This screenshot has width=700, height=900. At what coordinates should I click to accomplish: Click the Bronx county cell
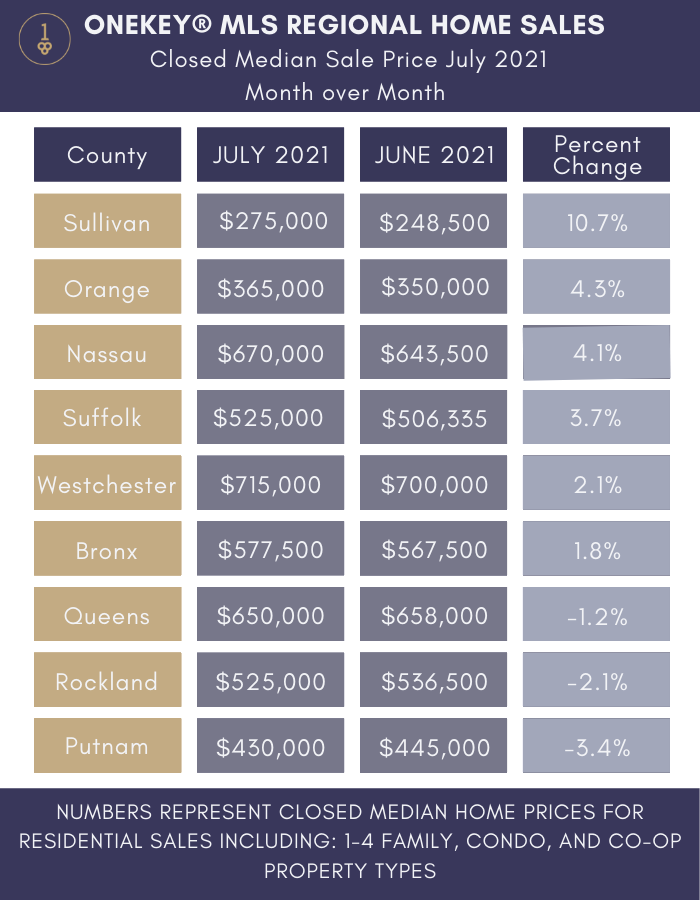[107, 550]
